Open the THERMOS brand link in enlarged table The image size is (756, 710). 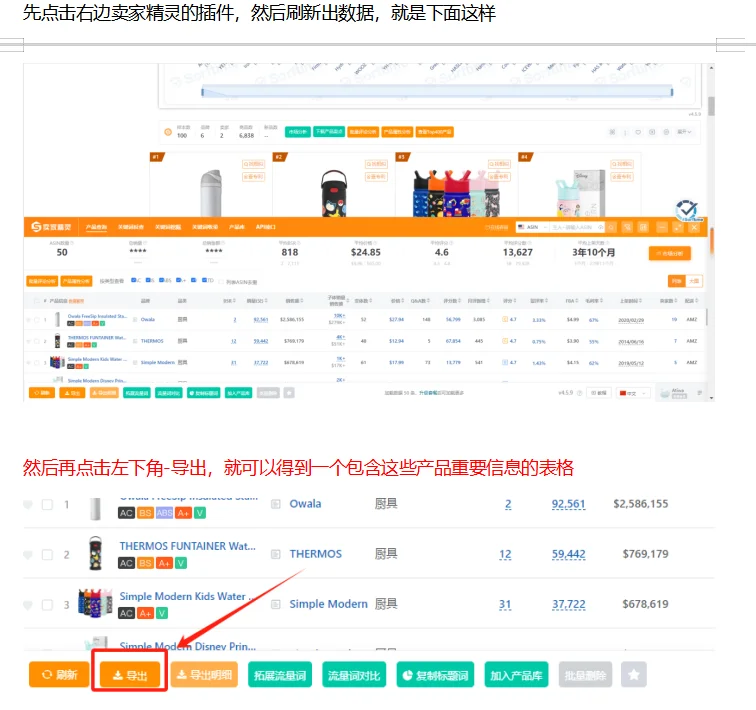coord(315,554)
